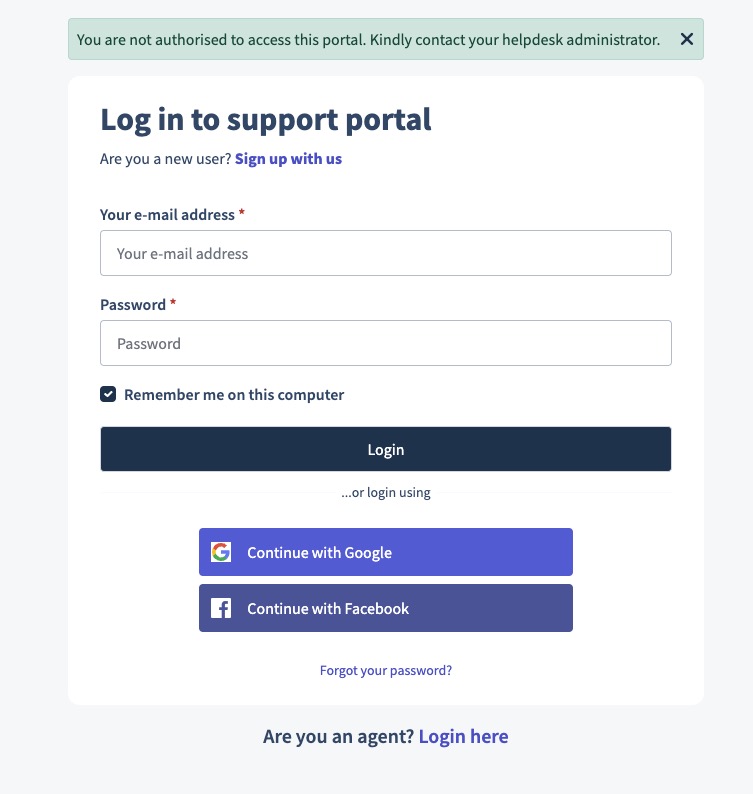Screen dimensions: 753x794
Task: Follow the agent 'Login here' link
Action: click(x=463, y=737)
